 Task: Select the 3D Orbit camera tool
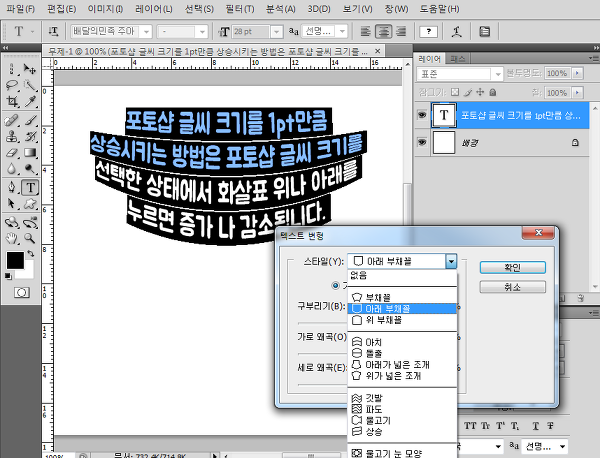[30, 222]
